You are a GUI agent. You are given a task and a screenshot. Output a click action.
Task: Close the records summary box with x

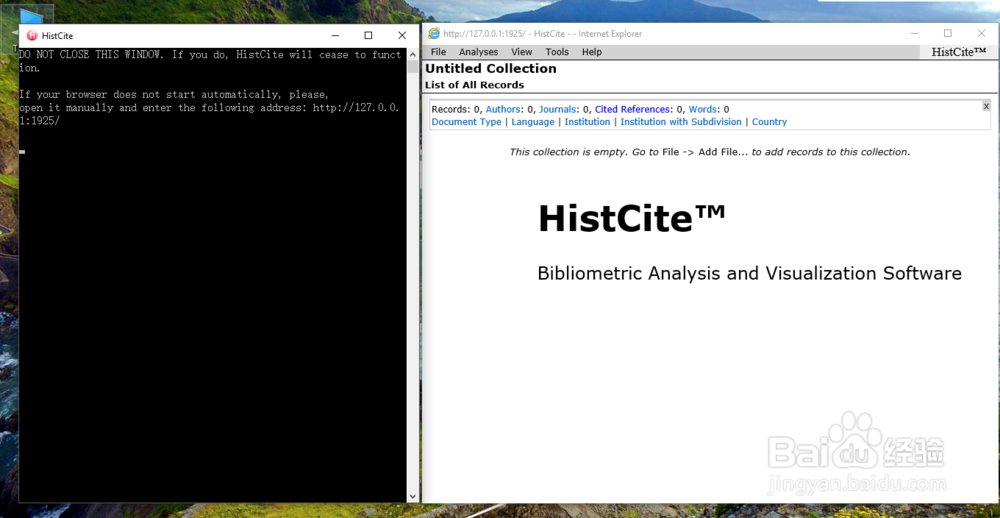coord(986,106)
